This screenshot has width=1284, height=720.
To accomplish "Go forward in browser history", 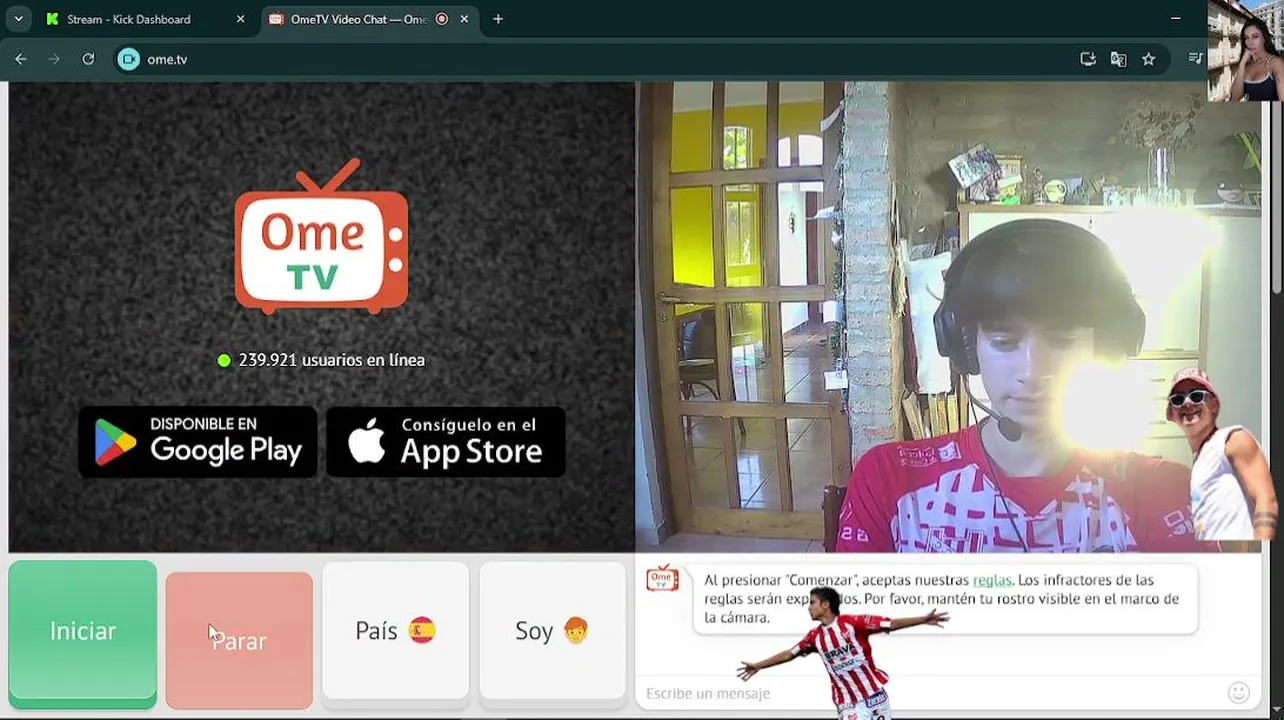I will coord(54,59).
